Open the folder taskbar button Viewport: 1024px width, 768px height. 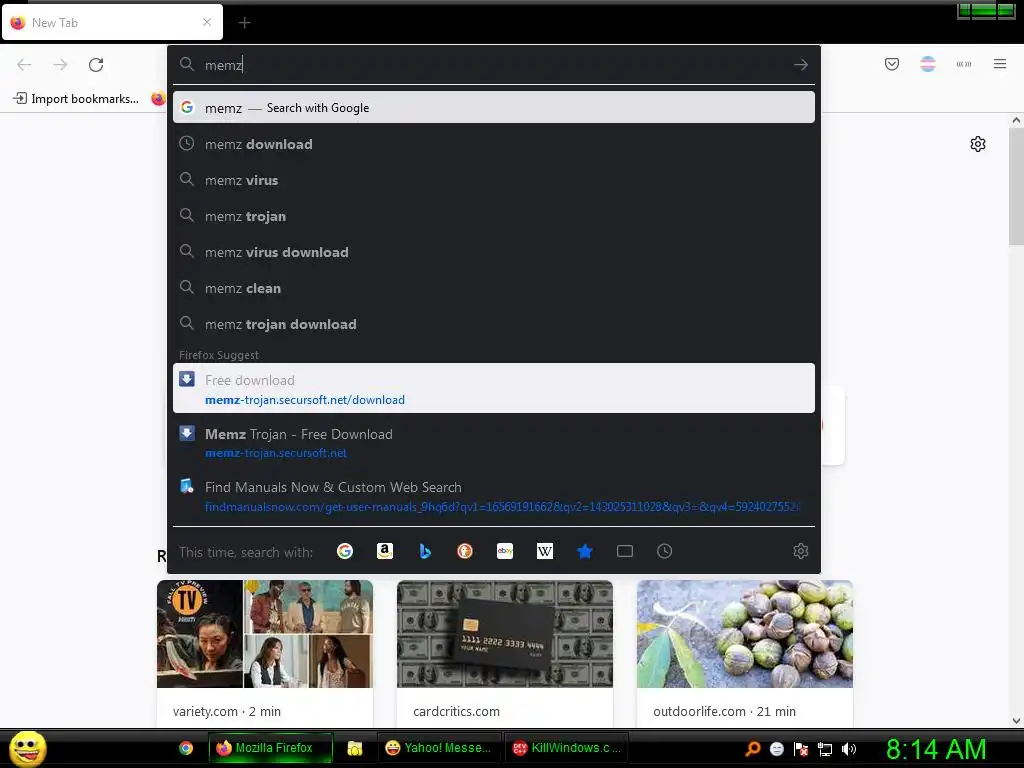(x=355, y=748)
